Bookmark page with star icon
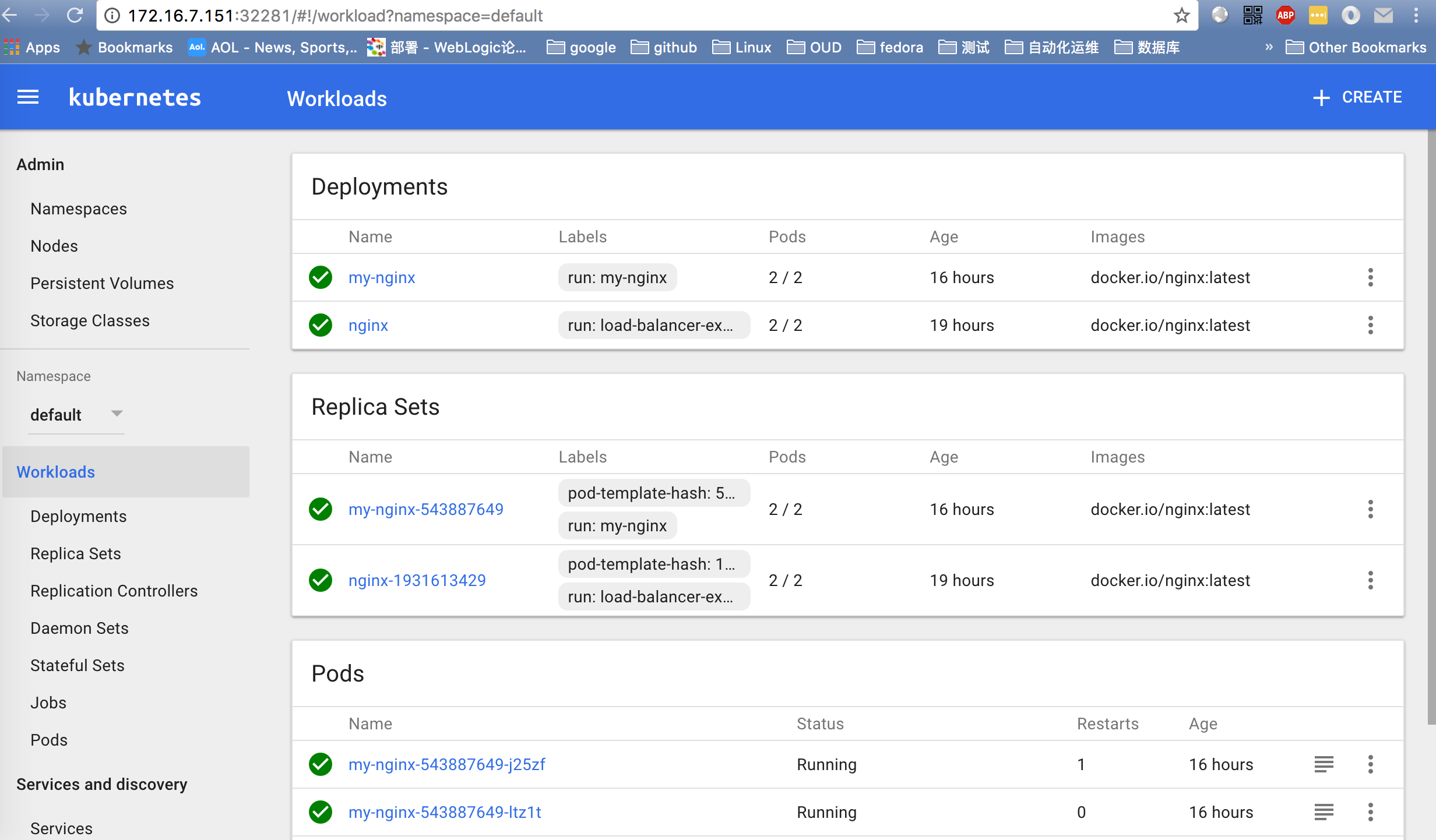 coord(1181,16)
